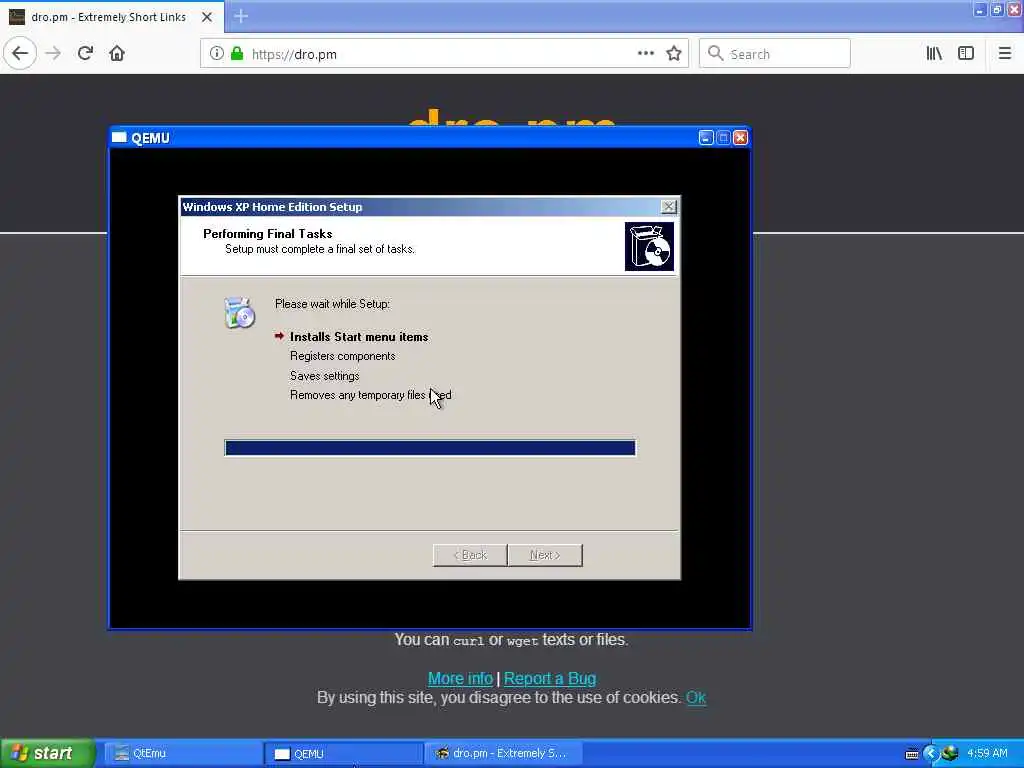This screenshot has height=768, width=1024.
Task: Toggle the sidebar view icon
Action: point(966,54)
